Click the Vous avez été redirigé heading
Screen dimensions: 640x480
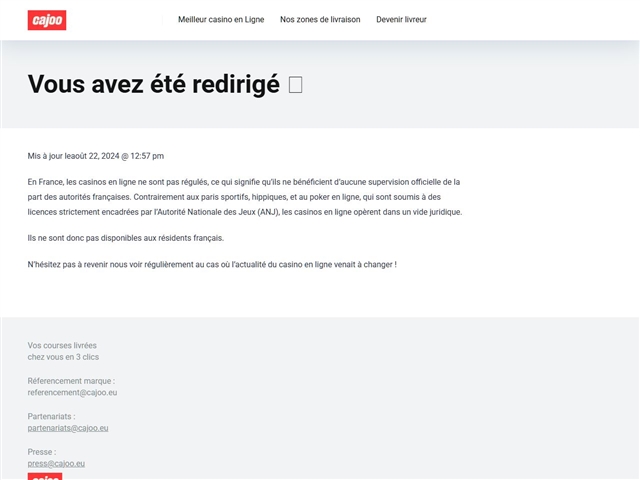(153, 85)
